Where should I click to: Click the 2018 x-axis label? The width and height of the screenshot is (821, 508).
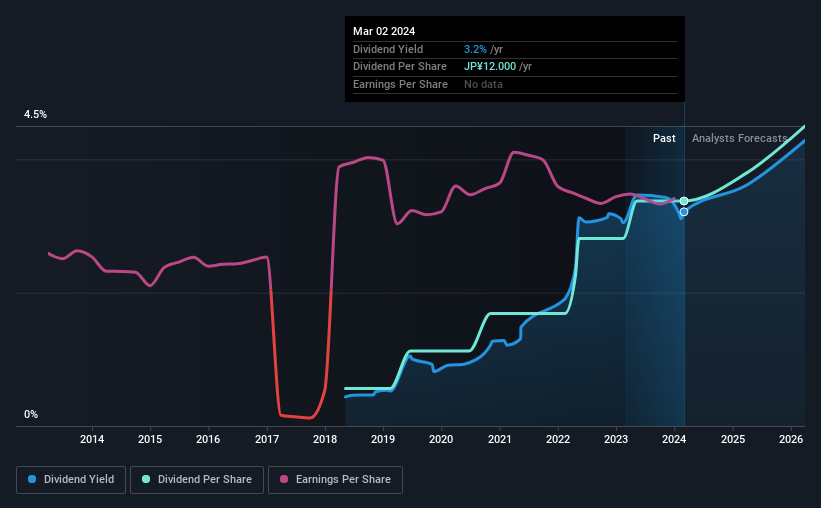pyautogui.click(x=325, y=439)
